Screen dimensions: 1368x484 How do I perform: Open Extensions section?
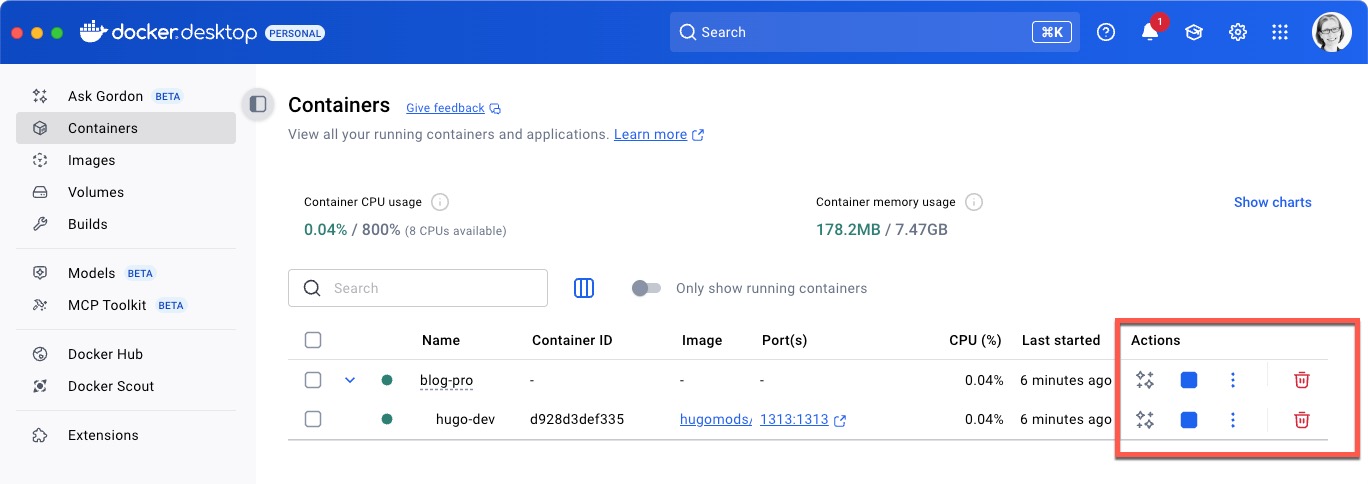pos(126,435)
